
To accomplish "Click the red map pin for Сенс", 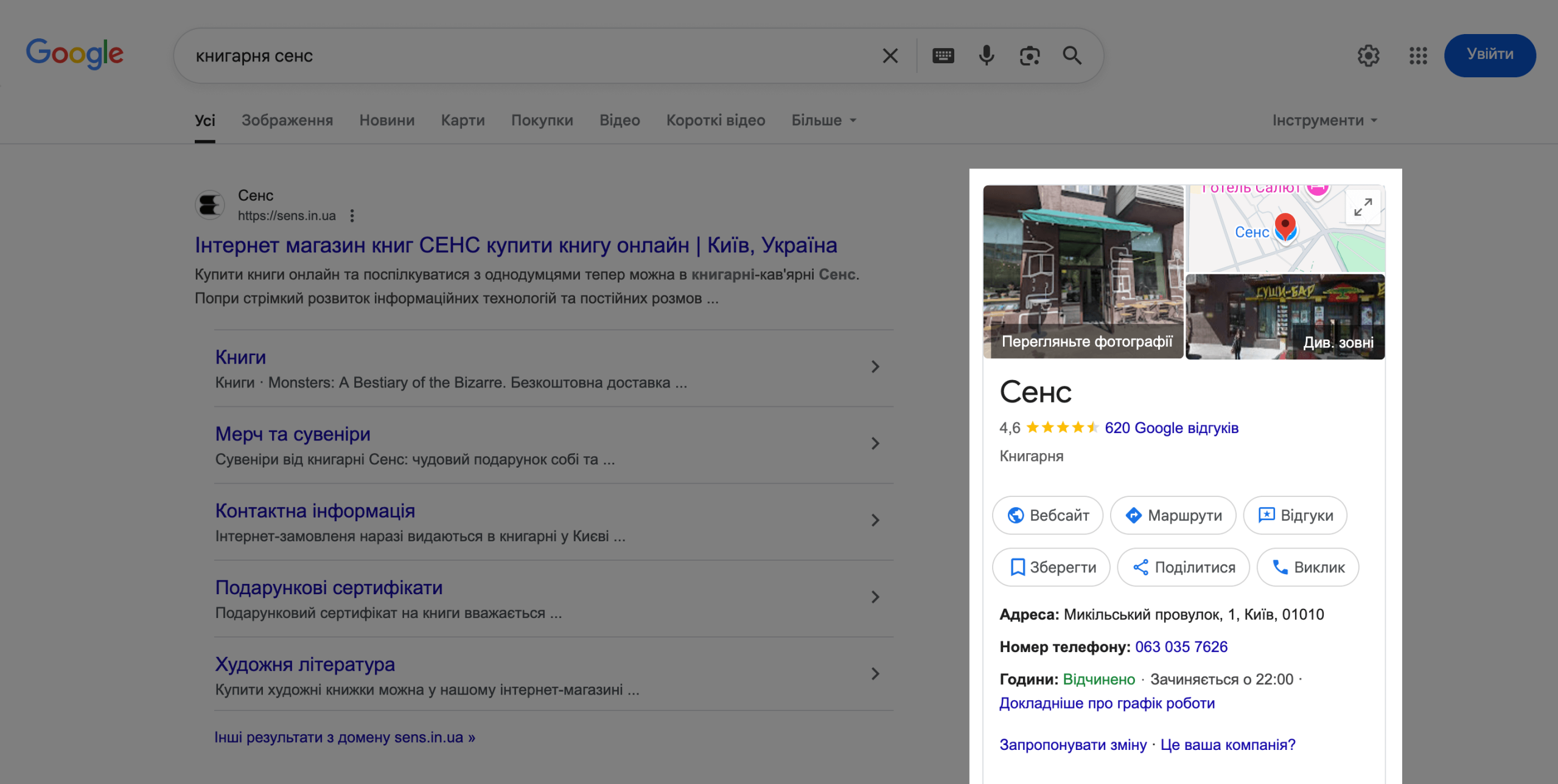I will [1285, 227].
